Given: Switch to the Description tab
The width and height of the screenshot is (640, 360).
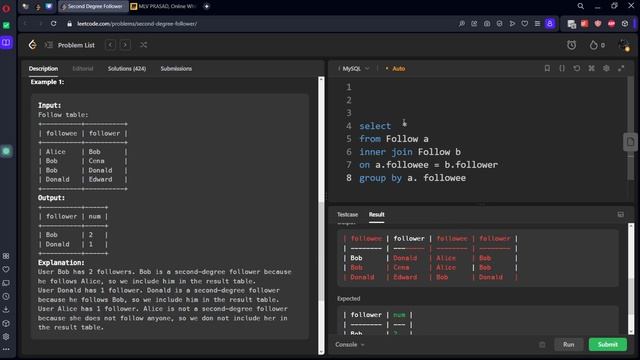Looking at the screenshot, I should coord(43,69).
